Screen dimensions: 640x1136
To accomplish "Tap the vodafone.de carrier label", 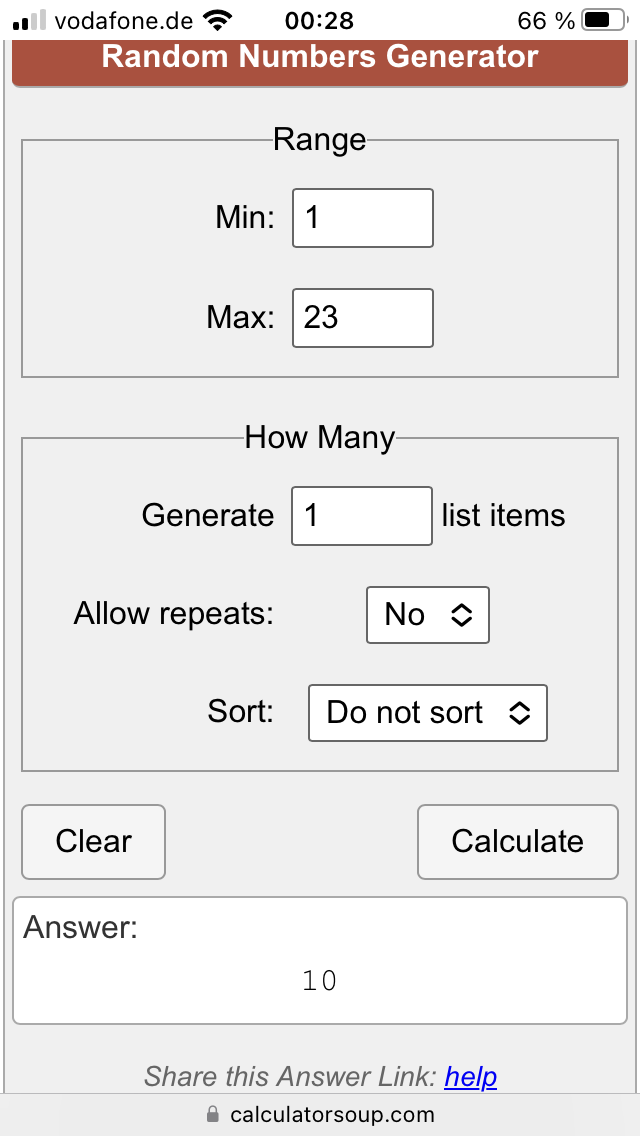I will click(124, 20).
